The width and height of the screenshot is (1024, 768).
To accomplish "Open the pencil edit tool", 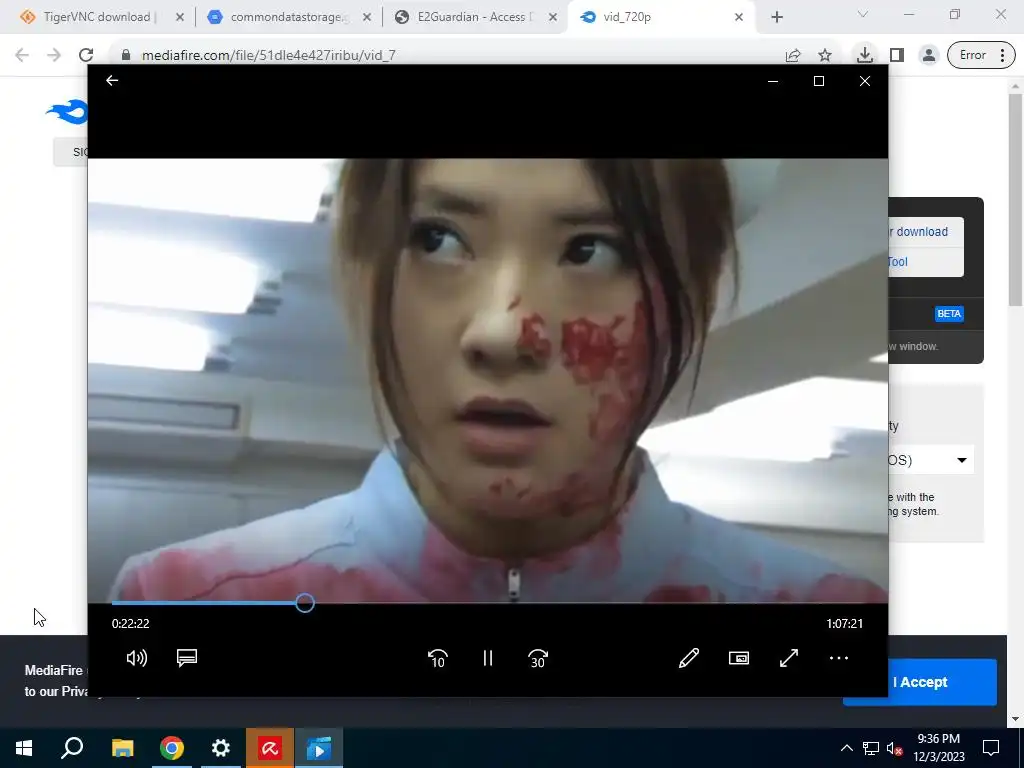I will 689,658.
